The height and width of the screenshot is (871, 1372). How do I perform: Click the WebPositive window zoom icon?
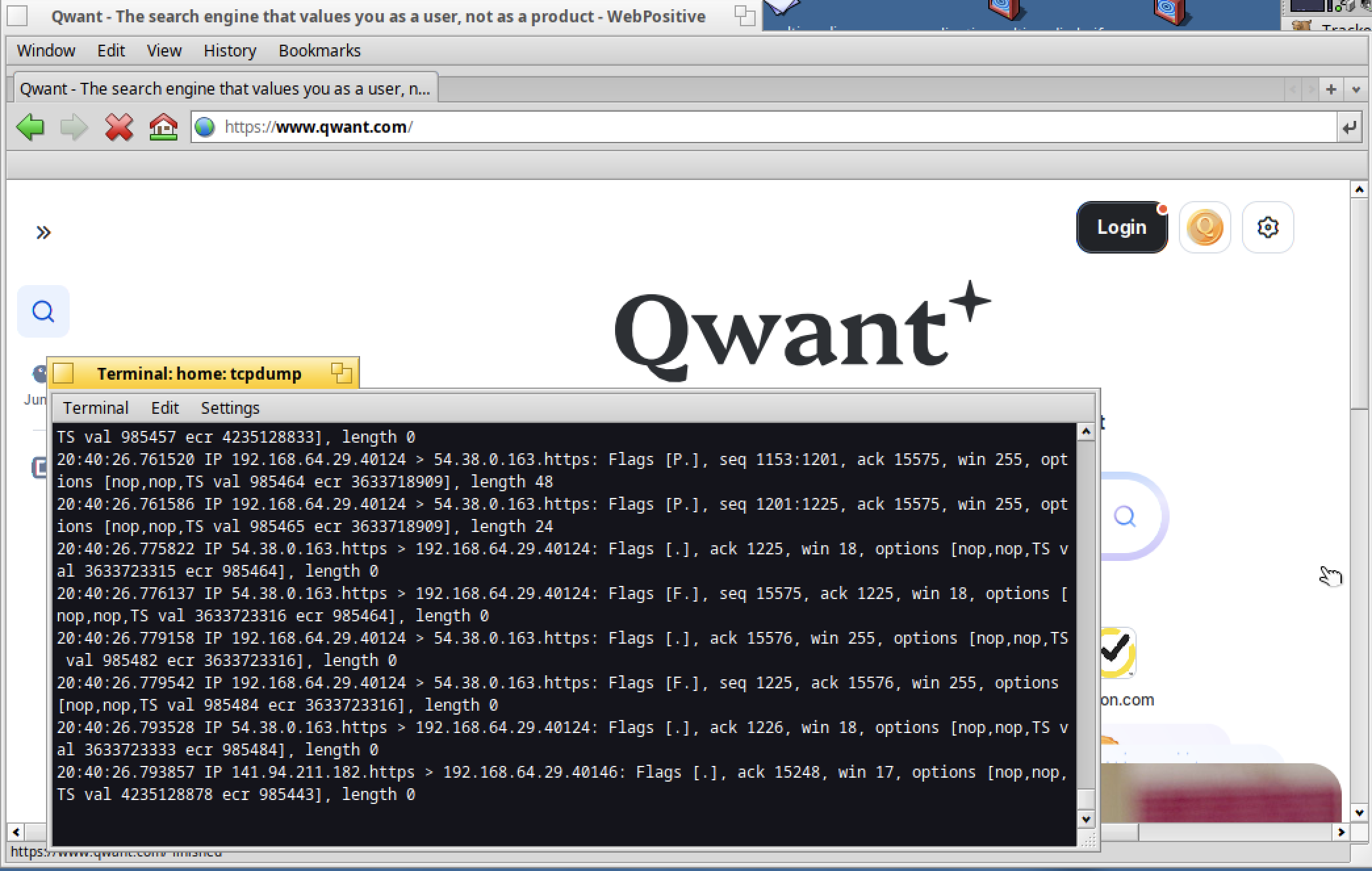point(744,16)
